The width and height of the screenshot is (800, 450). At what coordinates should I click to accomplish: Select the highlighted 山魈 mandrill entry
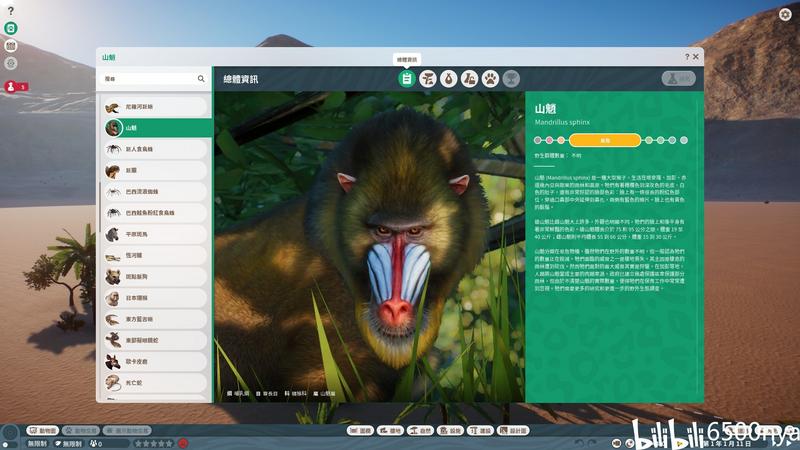coord(158,128)
